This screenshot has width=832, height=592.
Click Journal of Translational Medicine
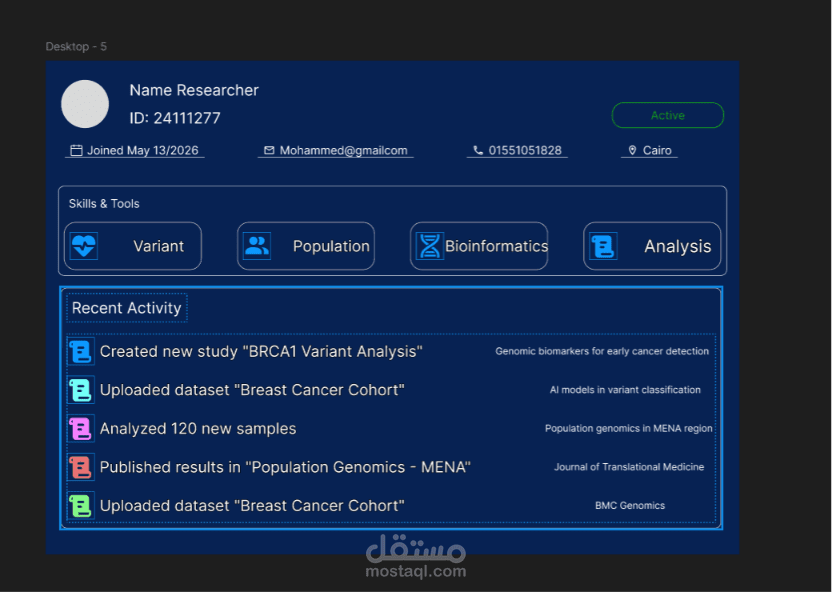point(629,467)
